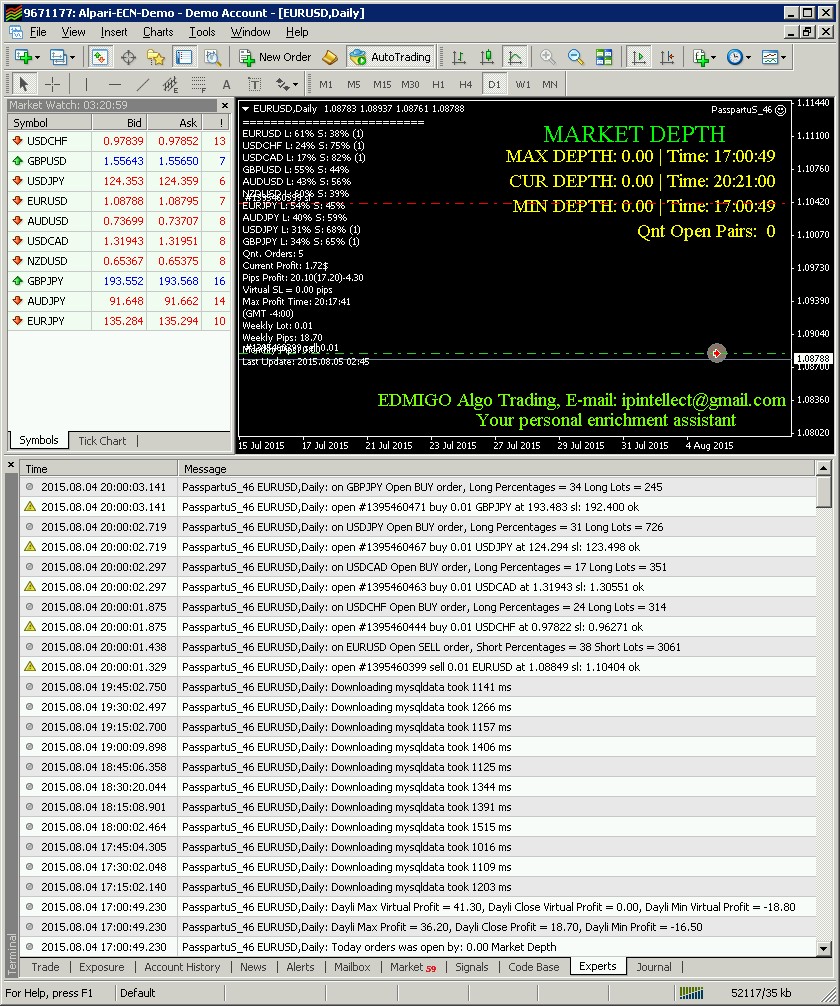The width and height of the screenshot is (840, 1006).
Task: Click the Bid column header
Action: [x=120, y=123]
